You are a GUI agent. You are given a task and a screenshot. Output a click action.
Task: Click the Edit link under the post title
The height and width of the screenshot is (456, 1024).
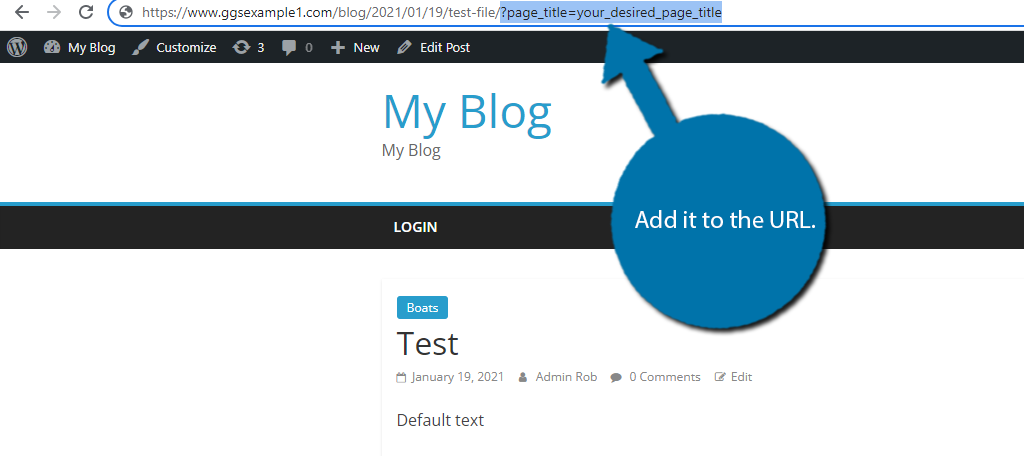click(x=741, y=377)
